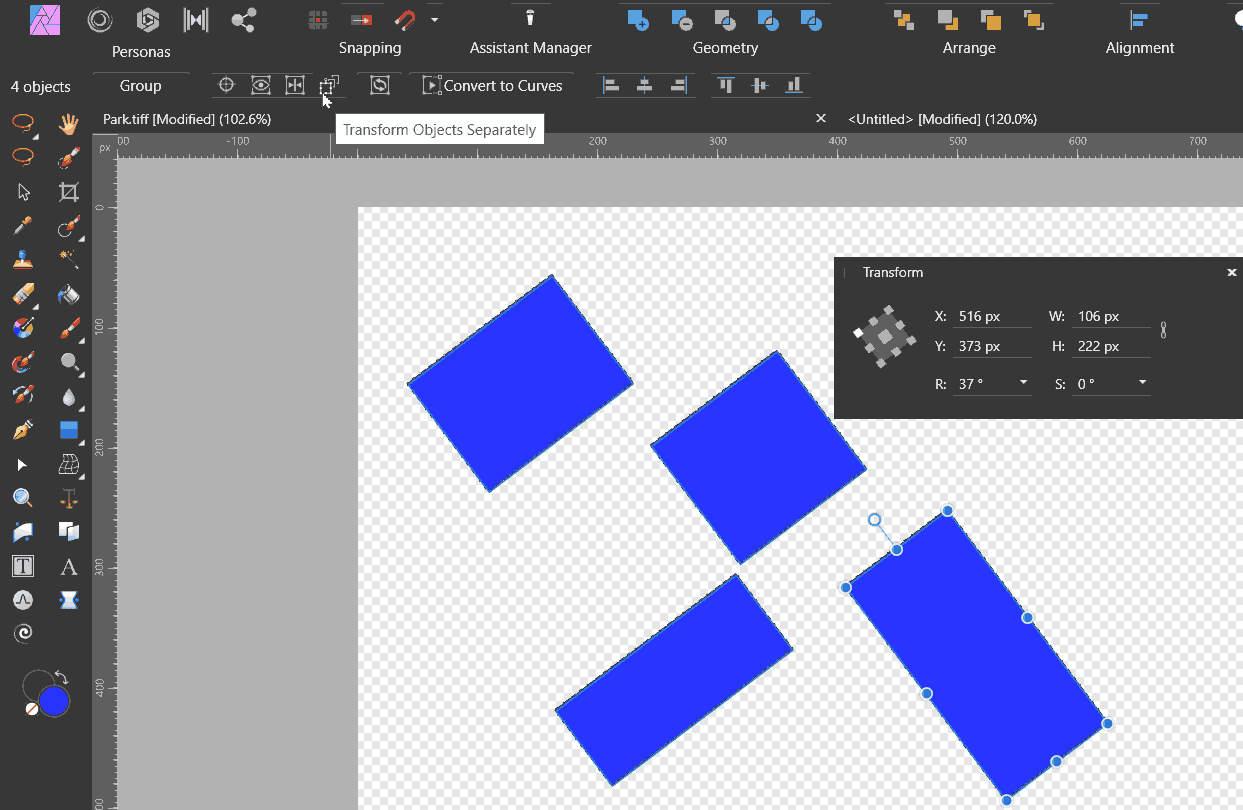
Task: Select the Hand view tool
Action: 68,124
